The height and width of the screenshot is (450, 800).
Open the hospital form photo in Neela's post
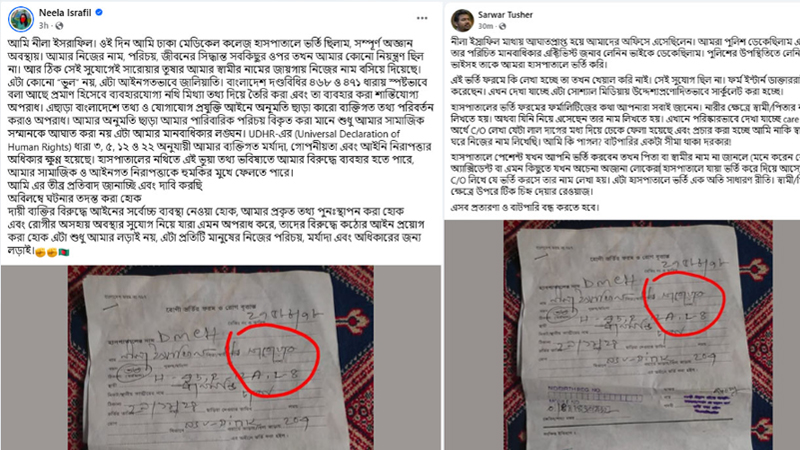tap(220, 358)
